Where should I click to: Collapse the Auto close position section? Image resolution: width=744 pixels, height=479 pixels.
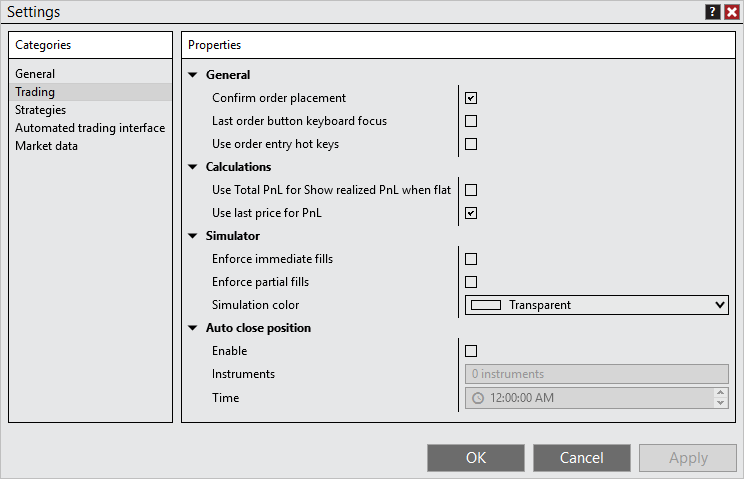tap(193, 328)
